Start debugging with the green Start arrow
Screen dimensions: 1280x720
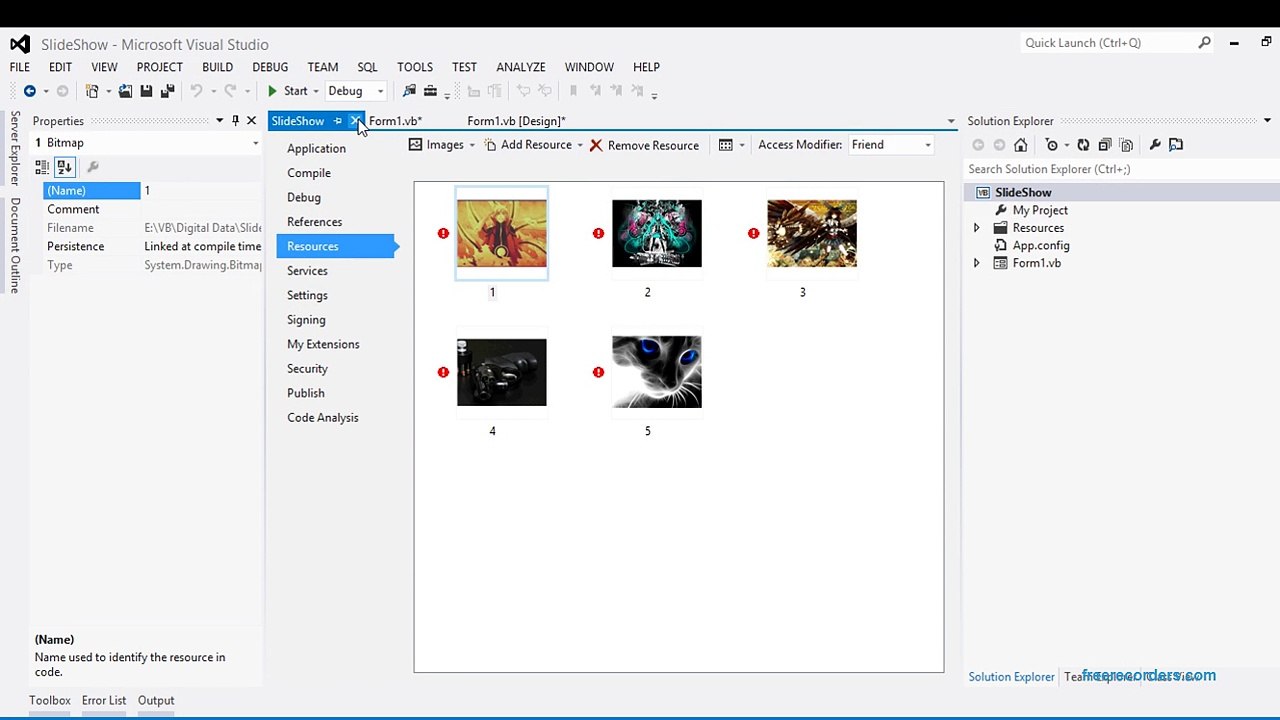click(x=272, y=91)
